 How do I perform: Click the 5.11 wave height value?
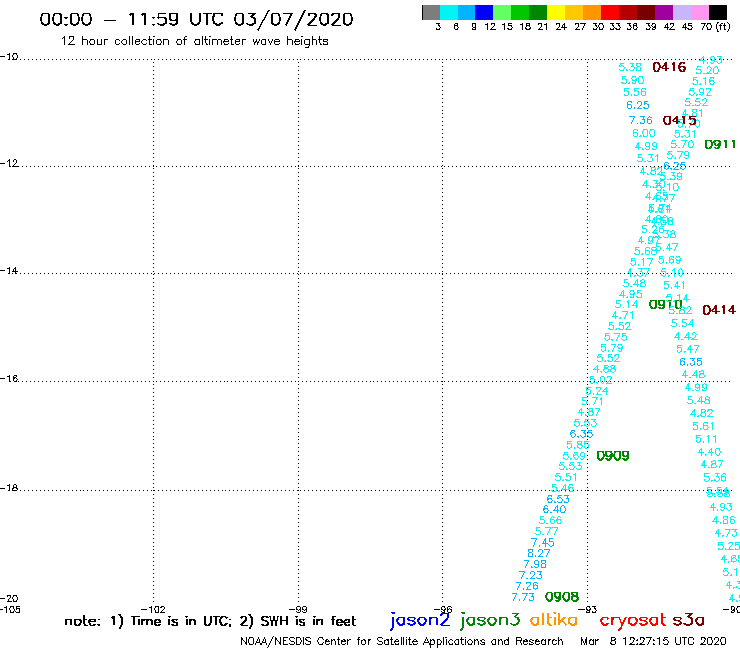pyautogui.click(x=706, y=439)
